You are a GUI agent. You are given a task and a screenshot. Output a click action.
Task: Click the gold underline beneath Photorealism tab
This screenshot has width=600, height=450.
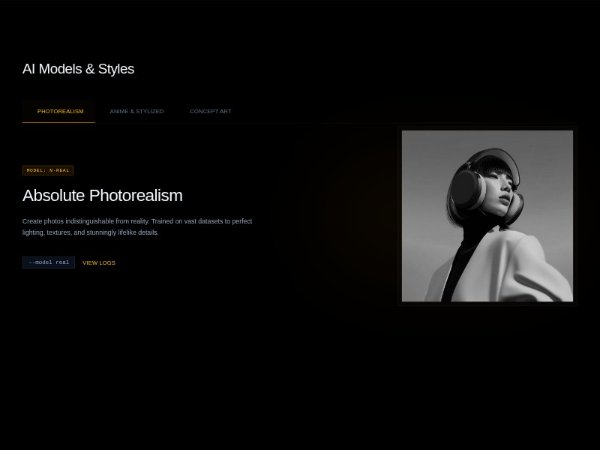click(59, 122)
